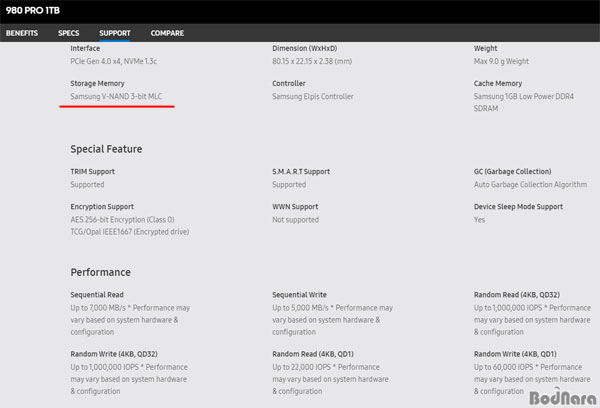Open the BENEFITS tab

tap(22, 33)
